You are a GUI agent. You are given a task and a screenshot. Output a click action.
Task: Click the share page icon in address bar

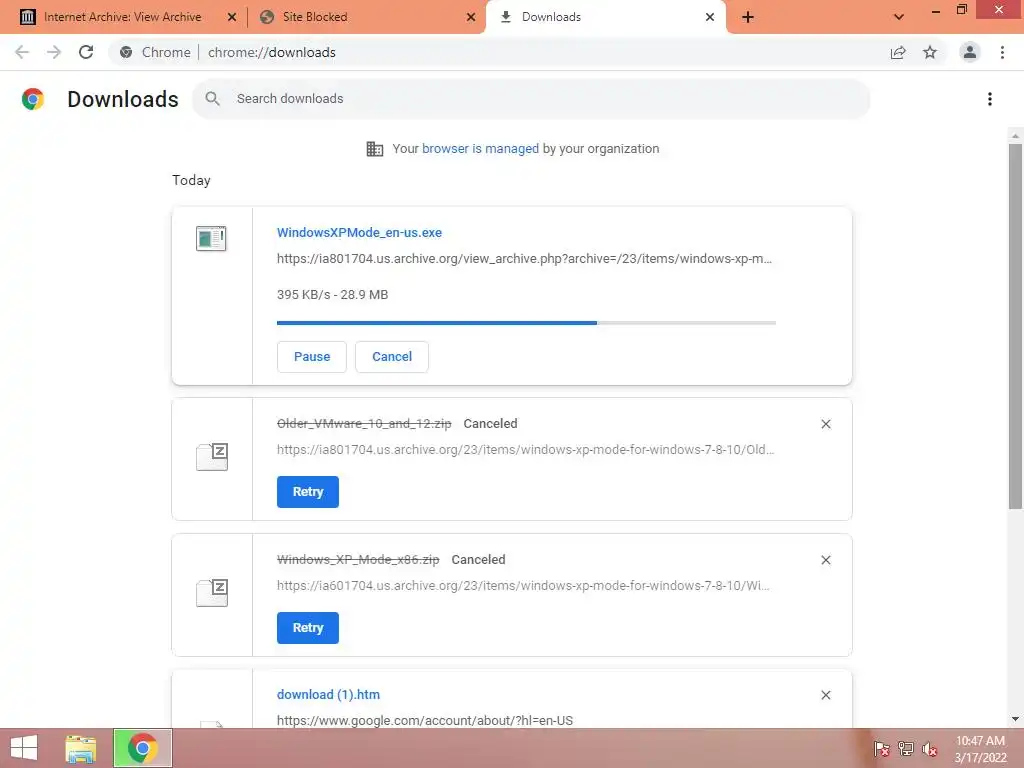[x=898, y=52]
